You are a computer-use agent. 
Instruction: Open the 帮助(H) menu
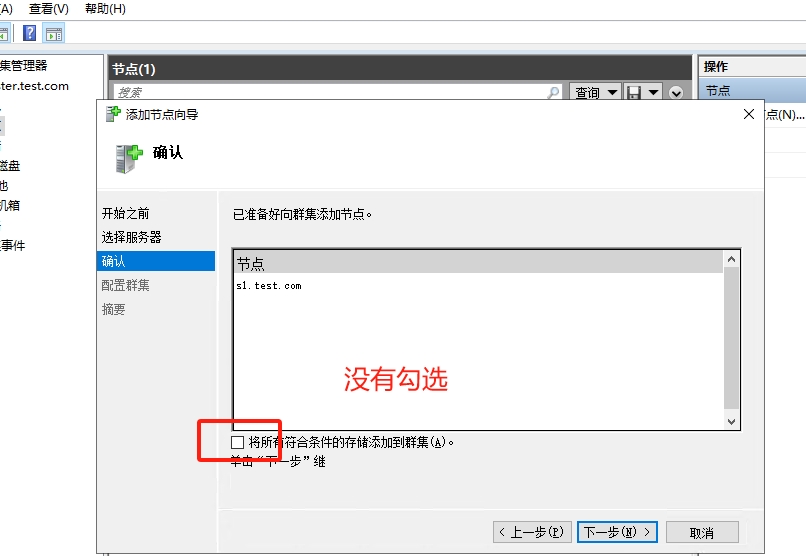coord(105,9)
